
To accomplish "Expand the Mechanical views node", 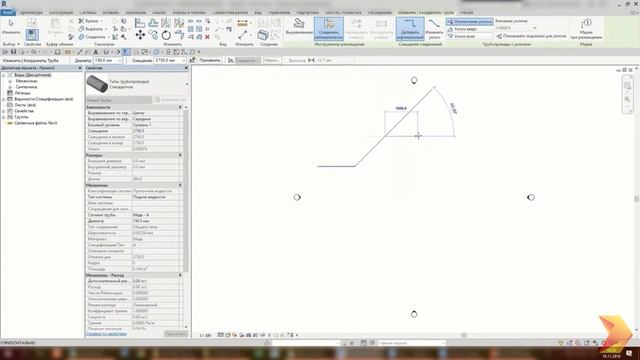I will coord(10,81).
